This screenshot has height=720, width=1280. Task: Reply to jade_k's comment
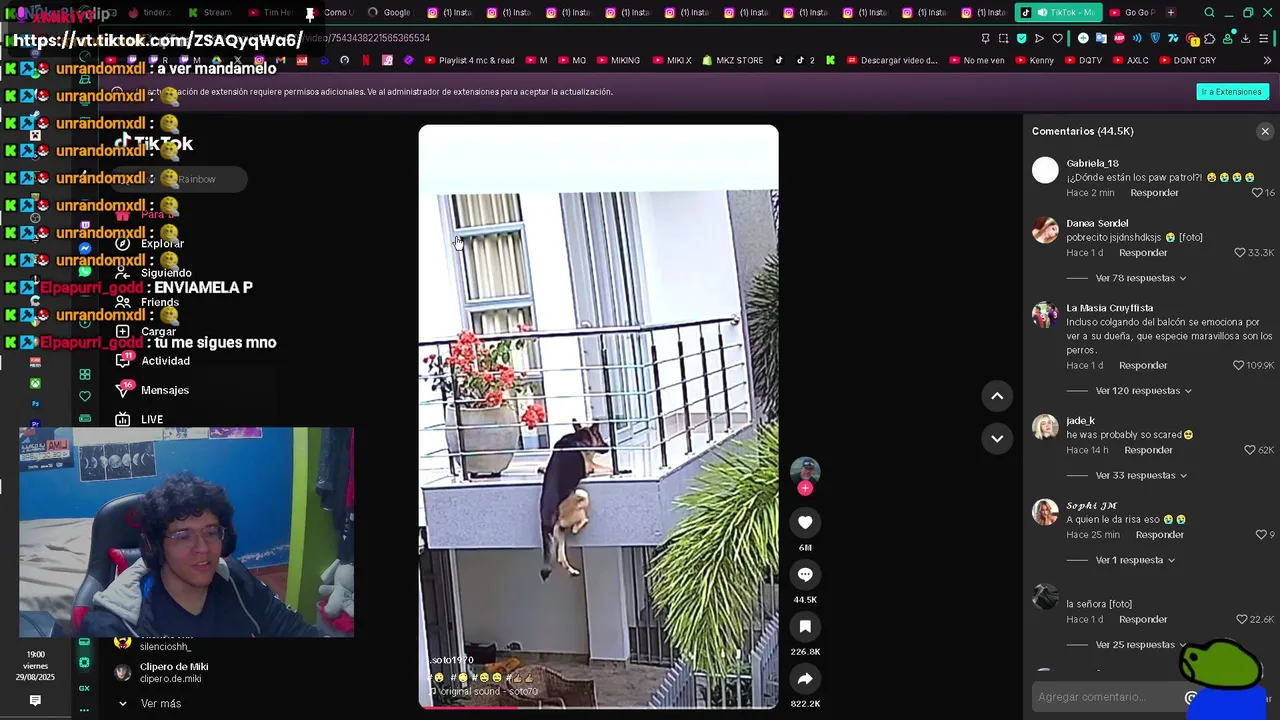point(1148,450)
